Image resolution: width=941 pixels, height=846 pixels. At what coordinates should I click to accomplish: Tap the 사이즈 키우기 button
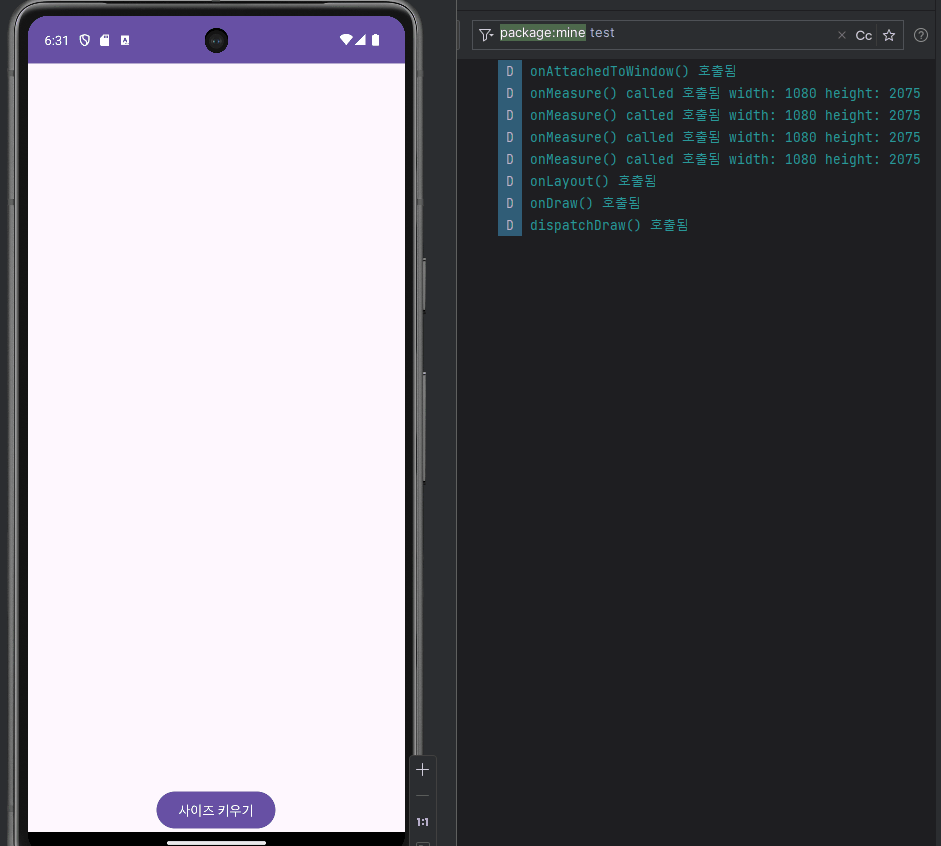click(x=215, y=810)
